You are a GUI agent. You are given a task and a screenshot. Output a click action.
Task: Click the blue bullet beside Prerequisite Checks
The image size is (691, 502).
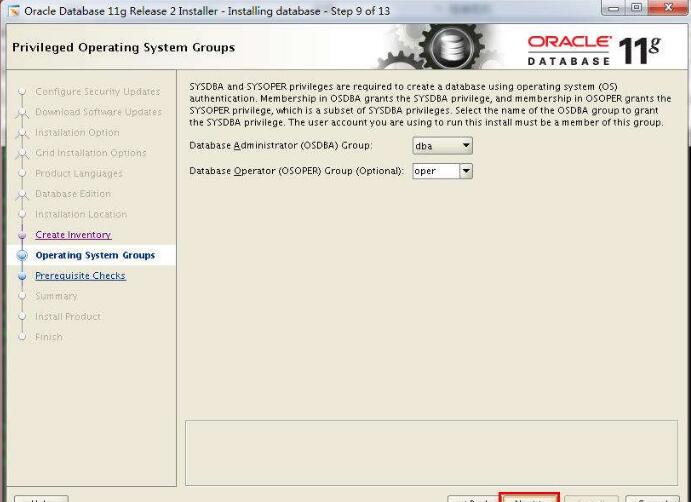[x=22, y=276]
